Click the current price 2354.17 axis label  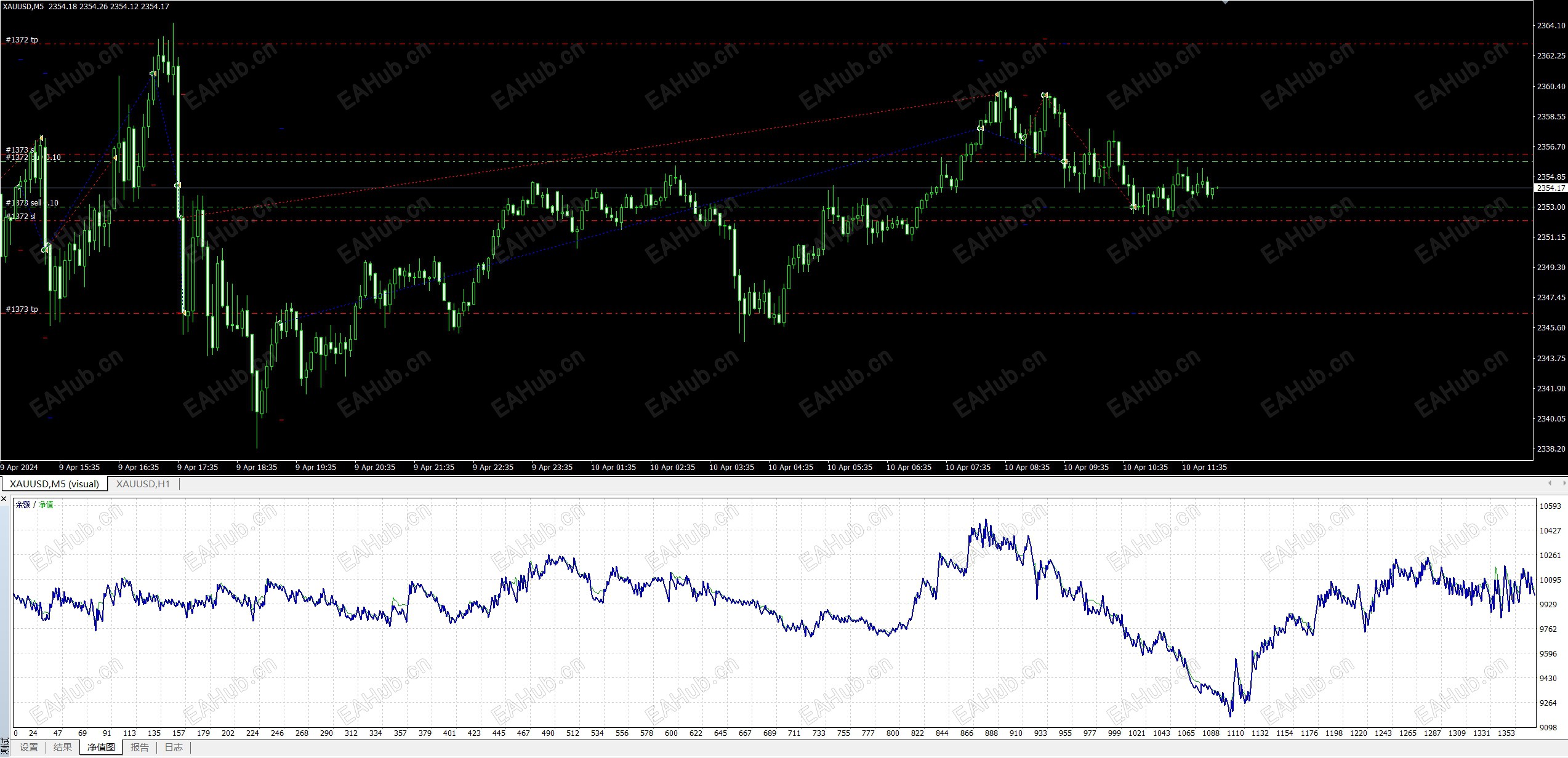1551,188
